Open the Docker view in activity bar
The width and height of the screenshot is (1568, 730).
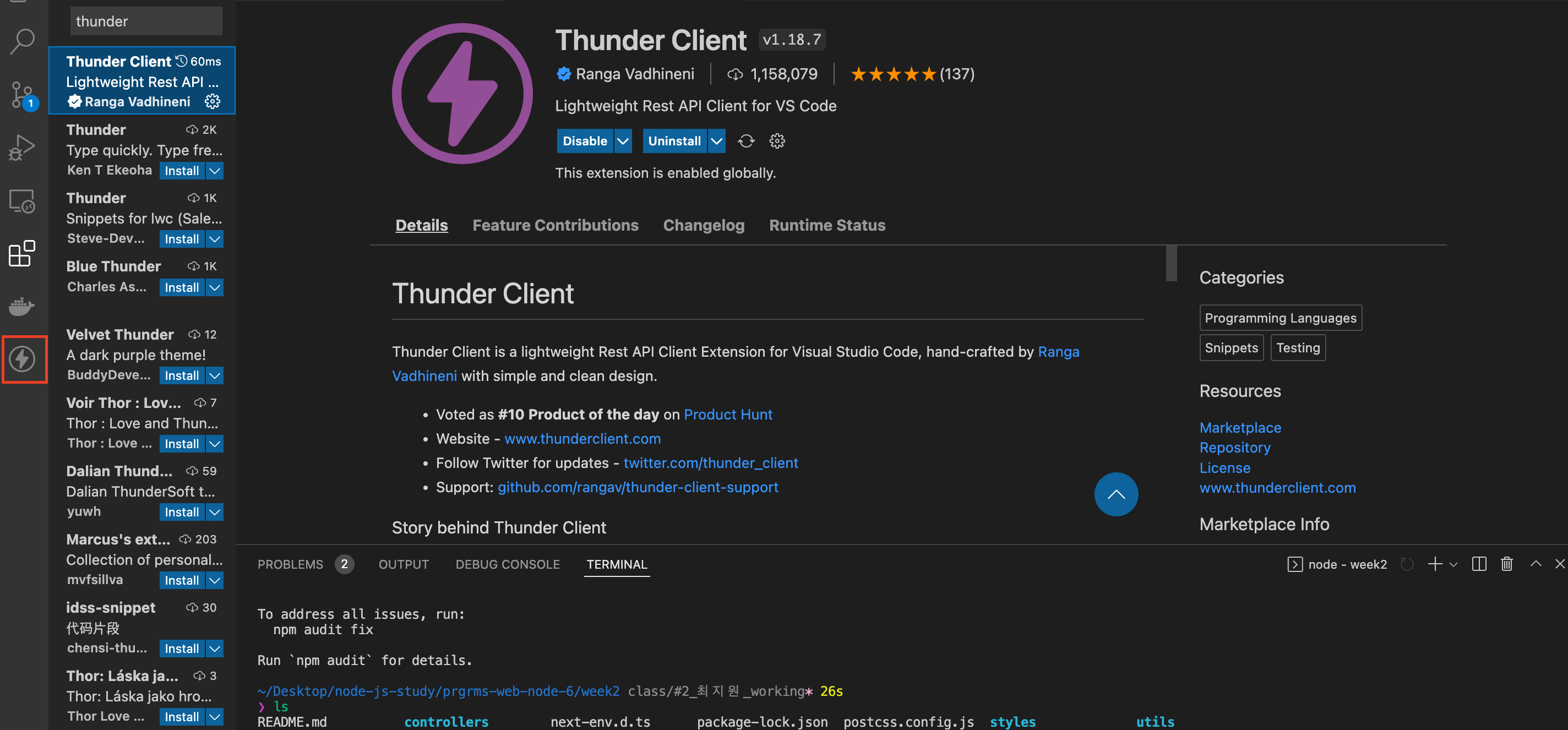pos(23,306)
